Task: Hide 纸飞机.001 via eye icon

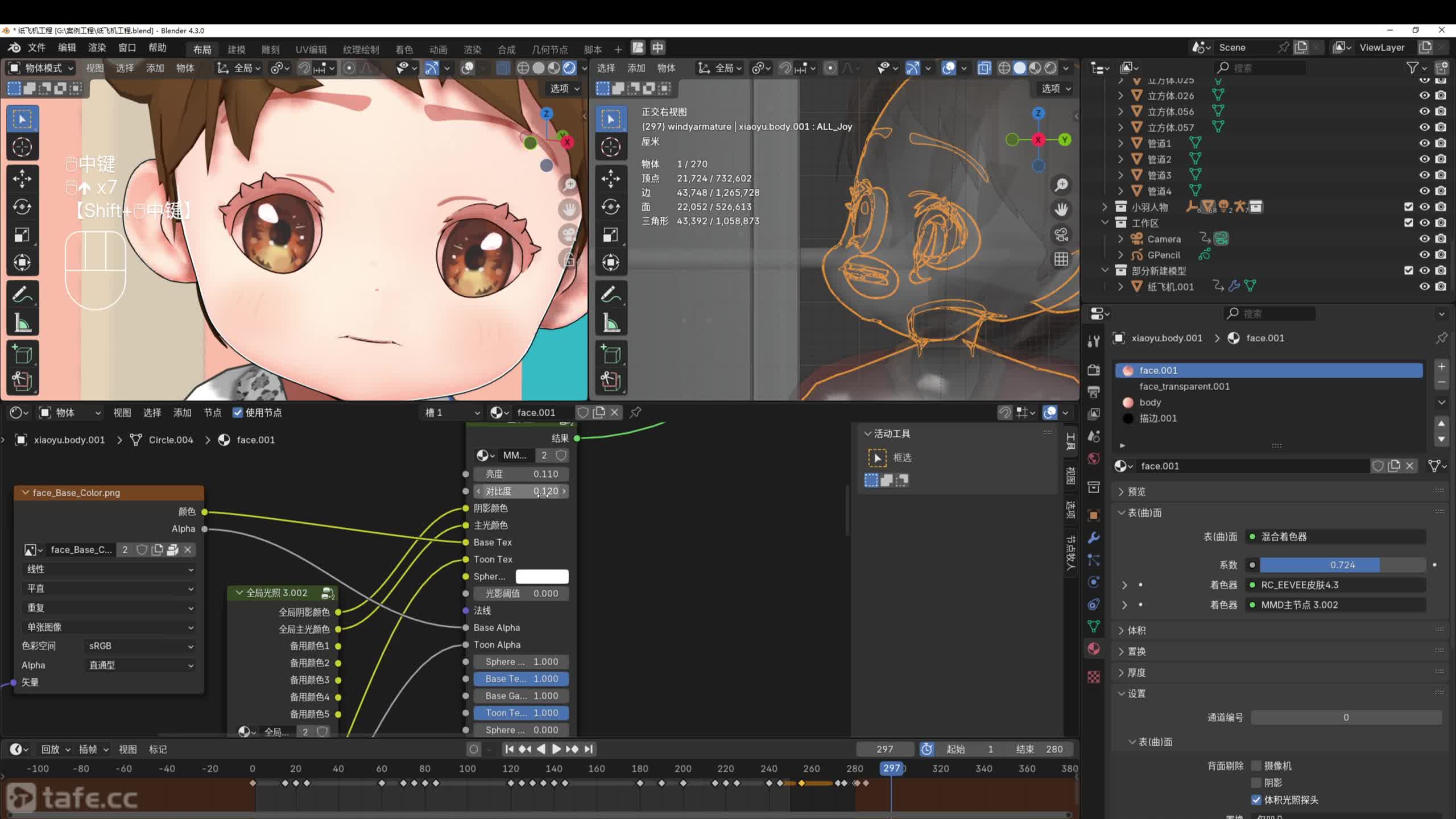Action: [1424, 287]
